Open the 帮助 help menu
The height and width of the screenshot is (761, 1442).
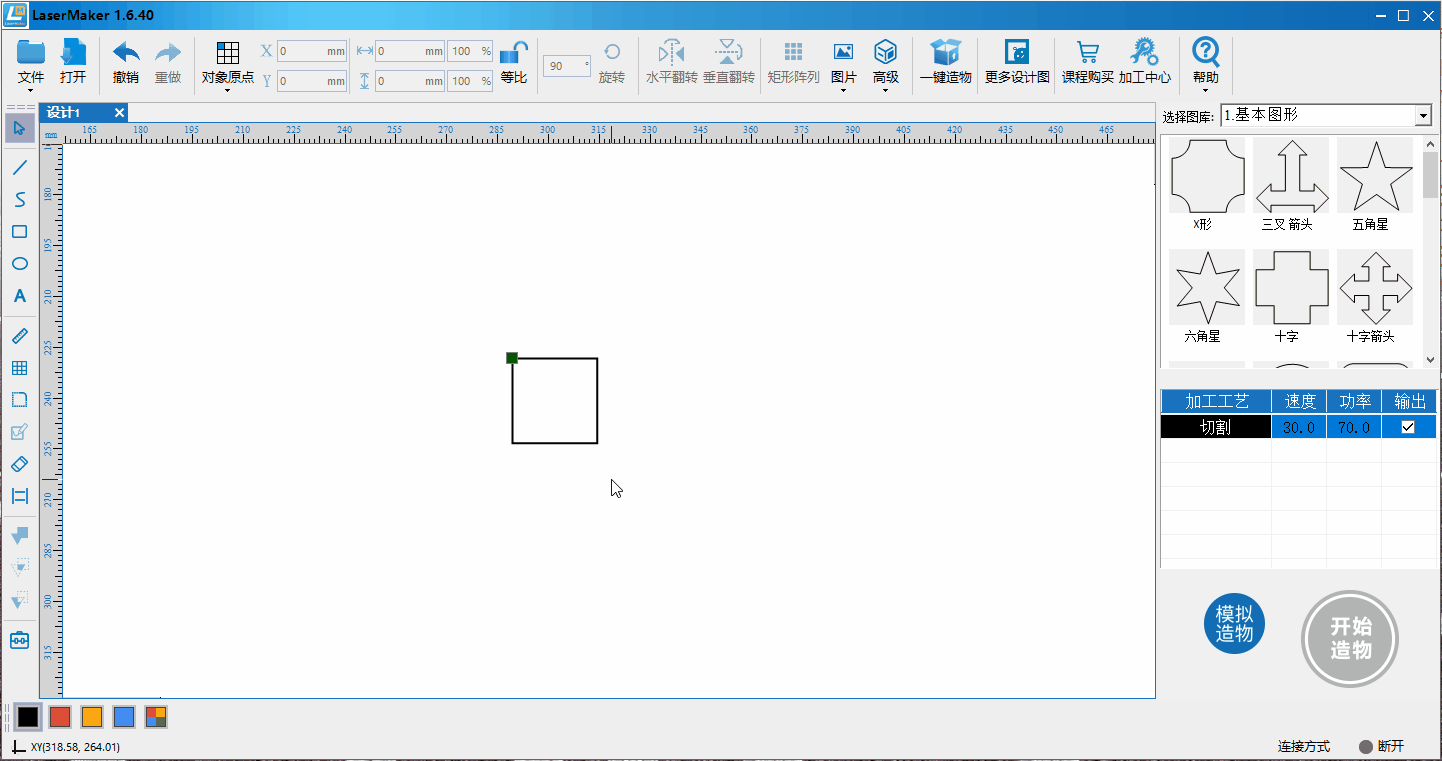tap(1206, 52)
